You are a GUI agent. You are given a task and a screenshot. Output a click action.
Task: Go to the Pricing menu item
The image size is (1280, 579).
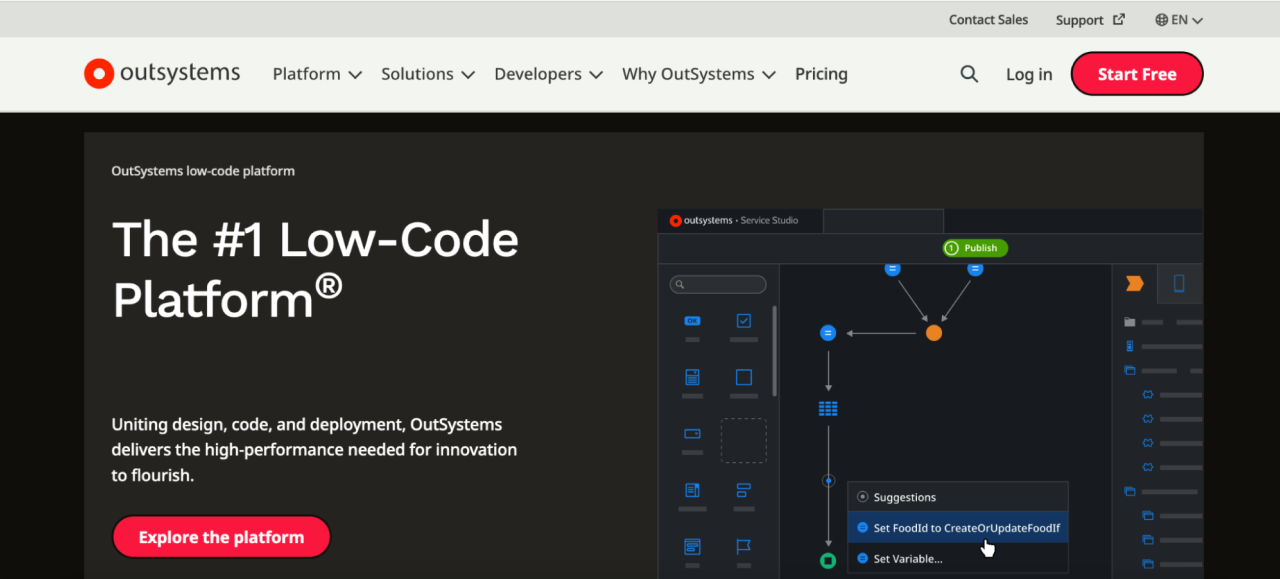click(x=821, y=73)
